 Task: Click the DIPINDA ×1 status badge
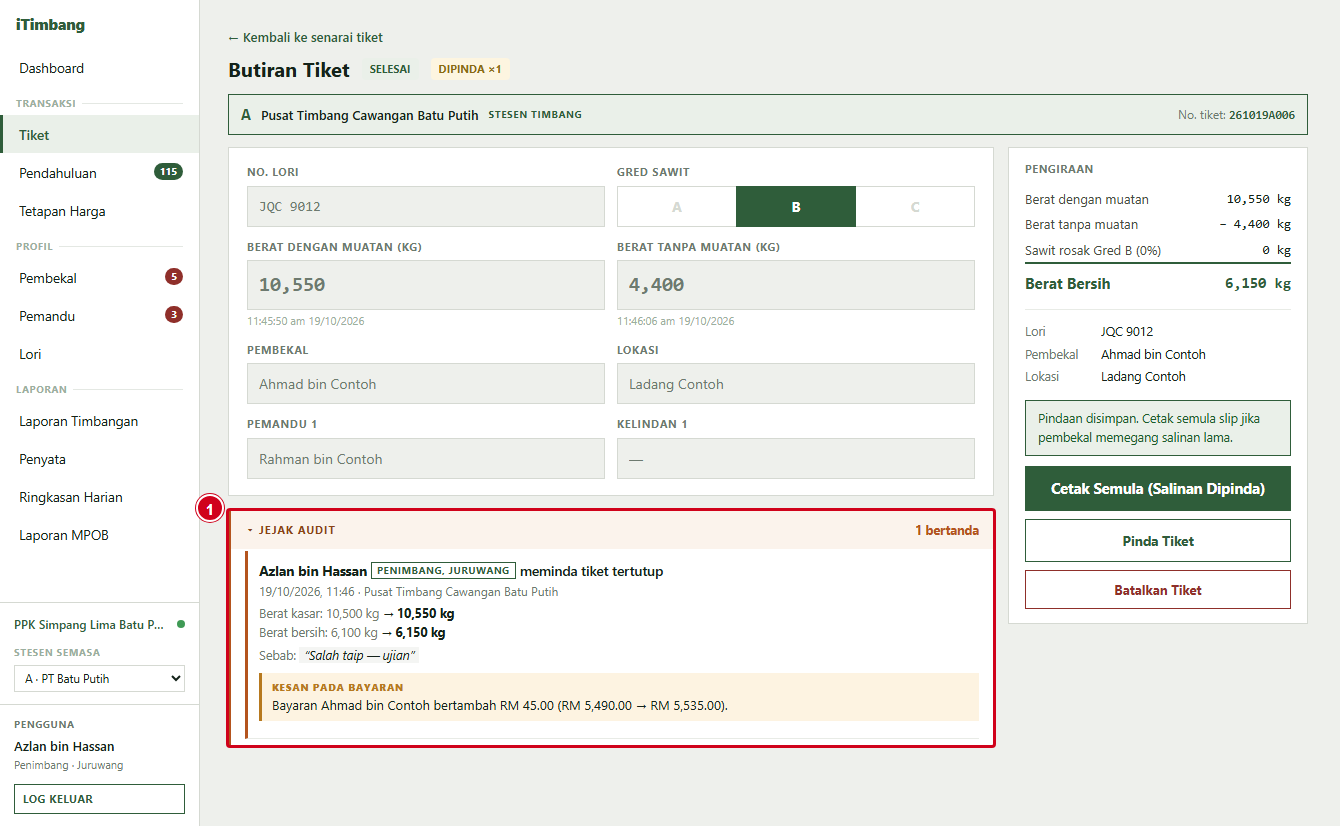tap(470, 69)
